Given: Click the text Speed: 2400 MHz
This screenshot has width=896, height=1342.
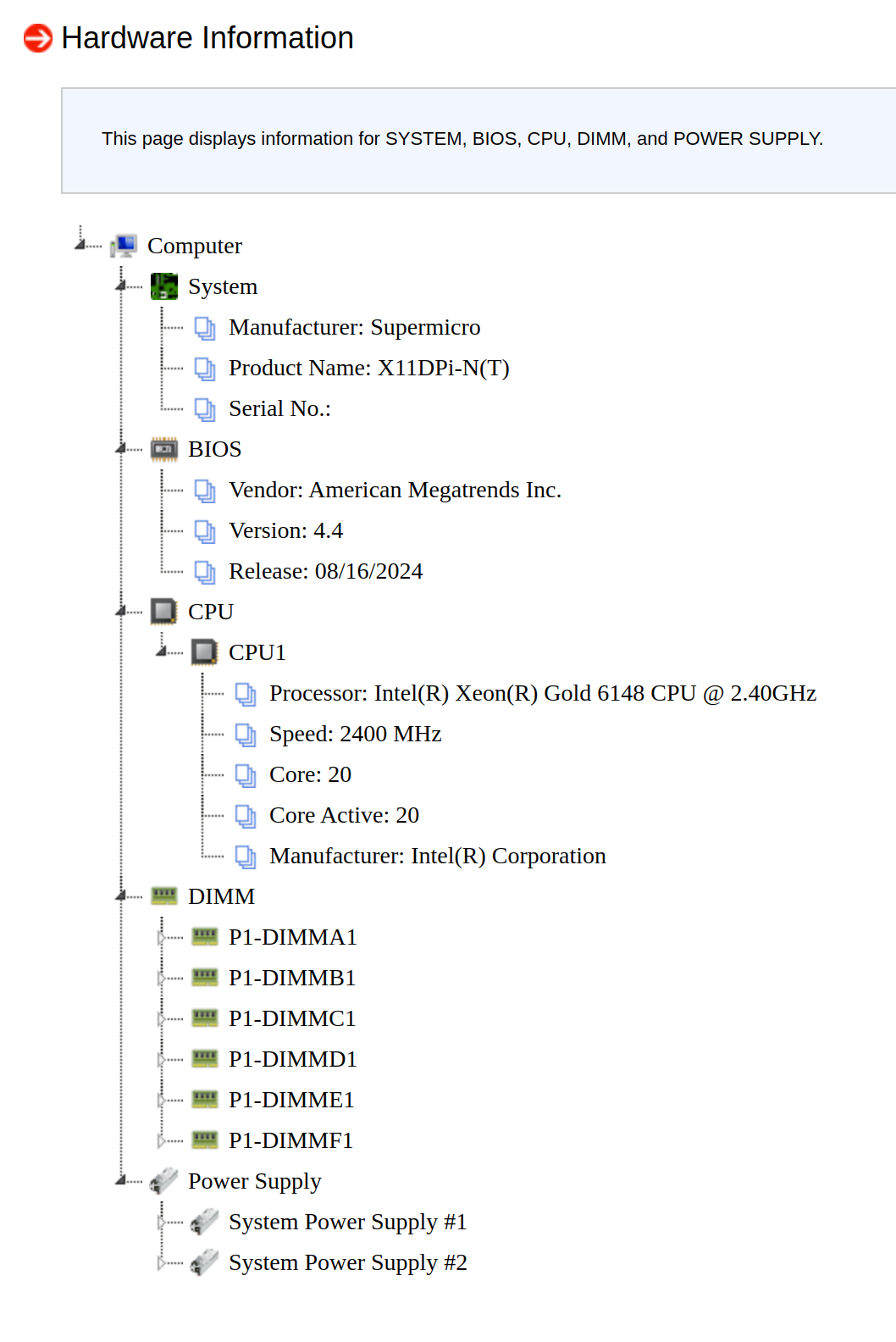Looking at the screenshot, I should [x=356, y=734].
